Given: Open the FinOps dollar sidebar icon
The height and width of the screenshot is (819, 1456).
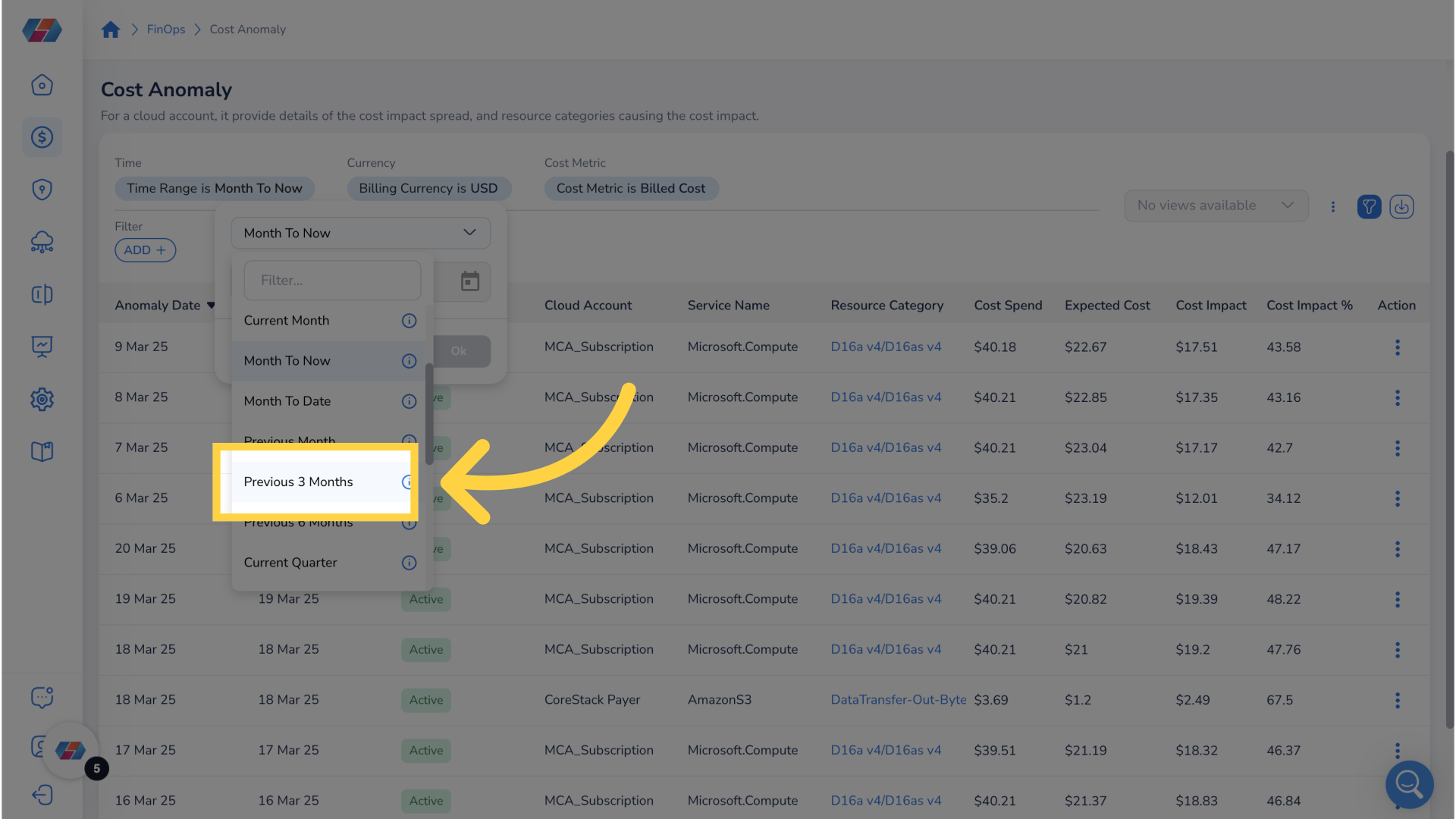Looking at the screenshot, I should 42,137.
